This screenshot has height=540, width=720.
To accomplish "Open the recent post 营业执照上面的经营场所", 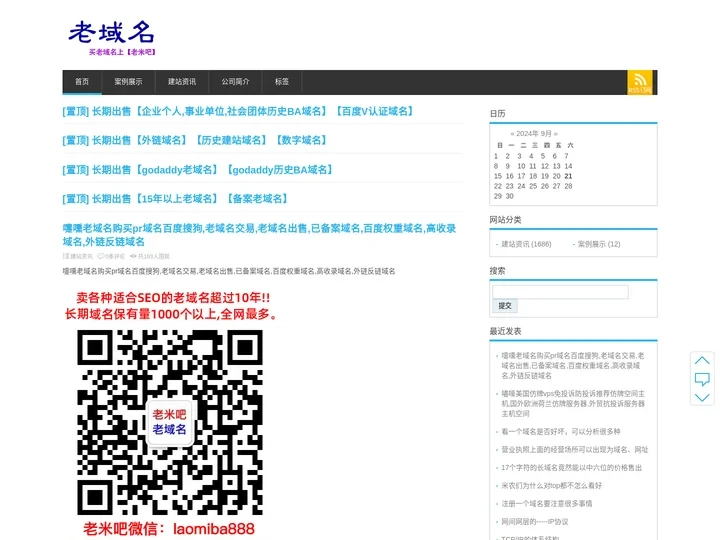I will [x=575, y=450].
